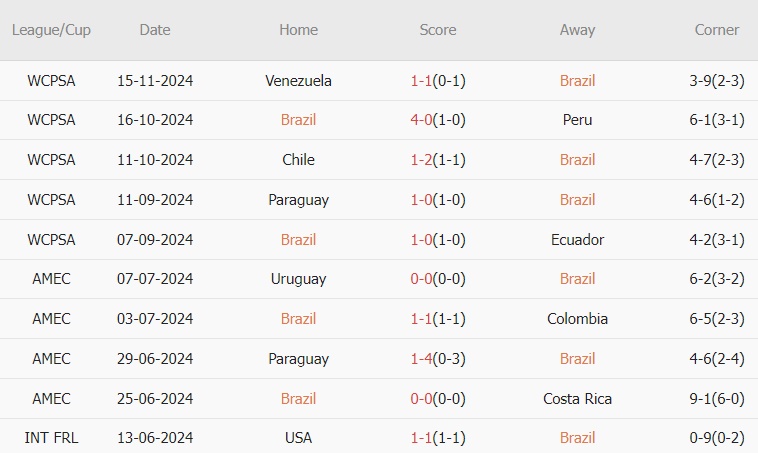Click the Ecuador away team
Viewport: 758px width, 453px height.
click(578, 240)
